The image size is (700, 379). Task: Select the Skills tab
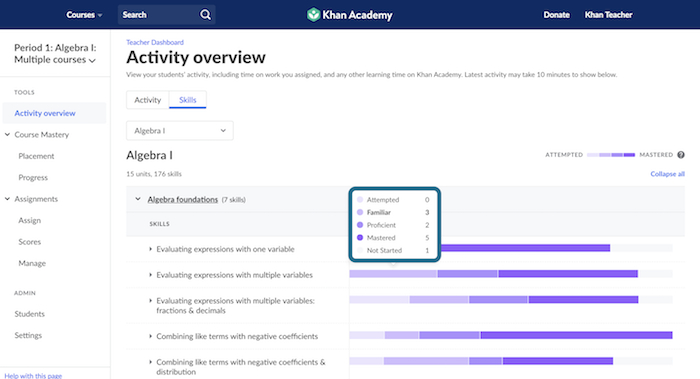pyautogui.click(x=188, y=100)
